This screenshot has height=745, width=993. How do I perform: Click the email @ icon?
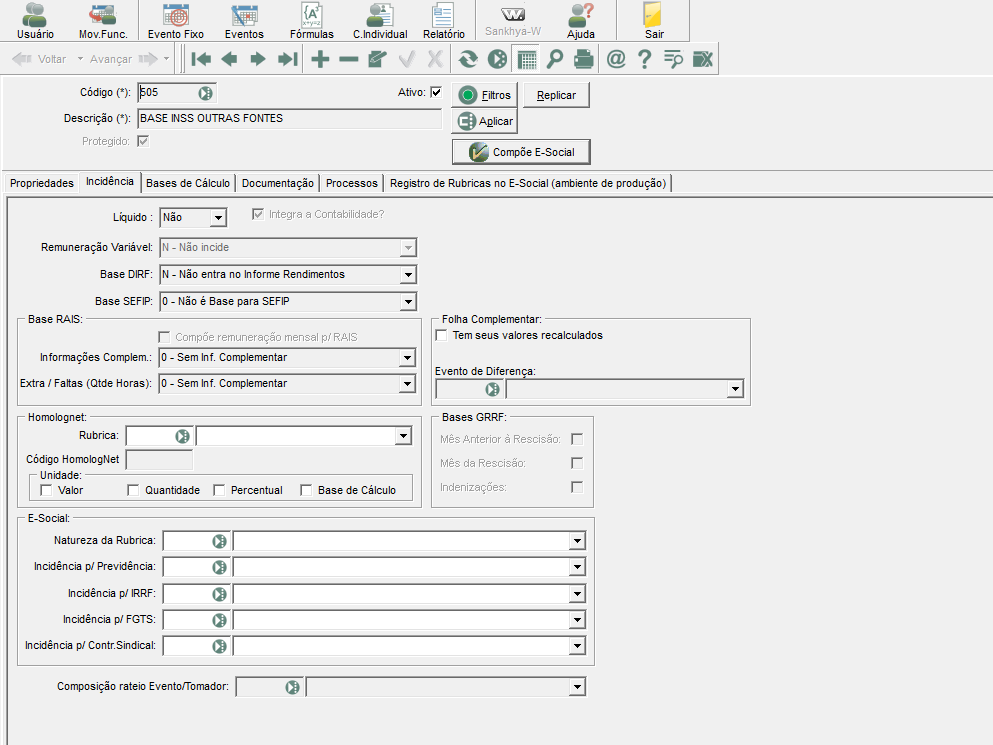click(616, 59)
